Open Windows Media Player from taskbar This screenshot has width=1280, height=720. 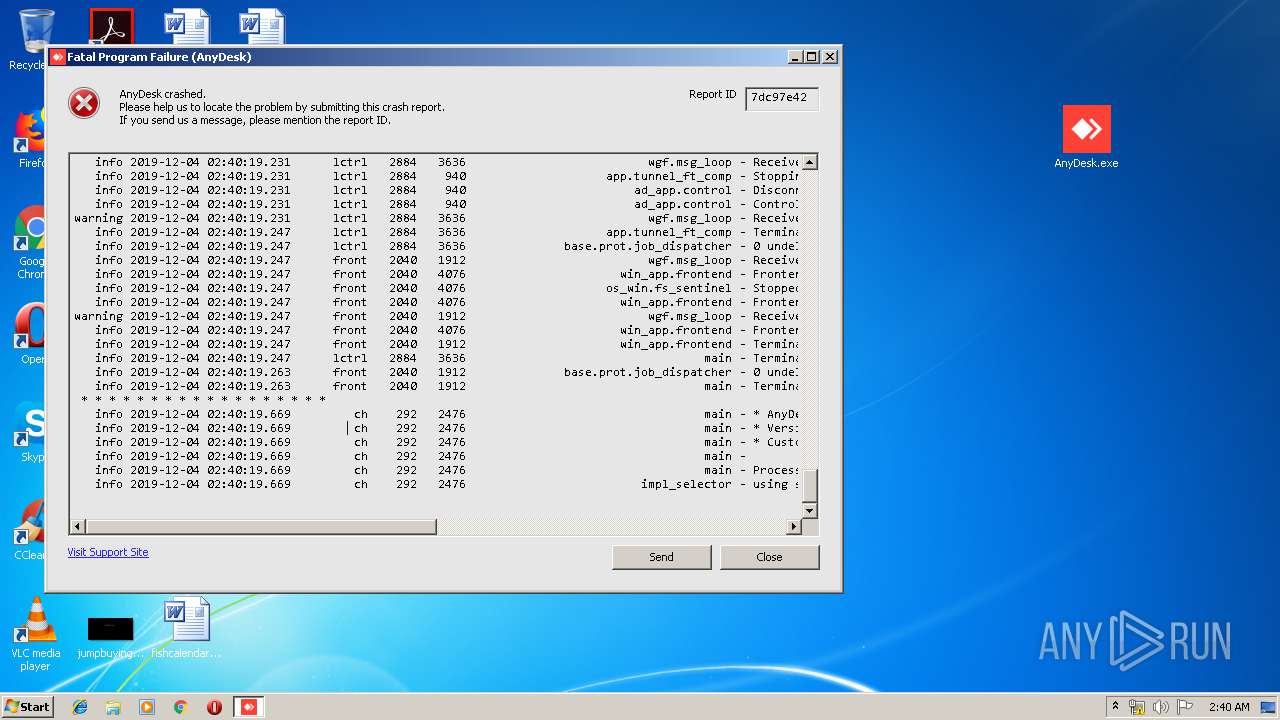coord(147,707)
